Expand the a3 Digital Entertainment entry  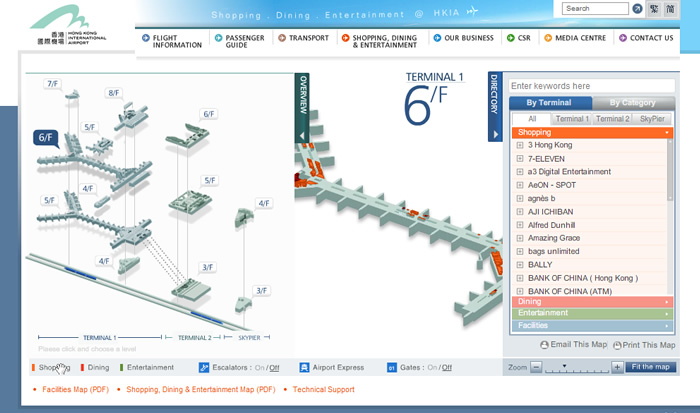point(520,171)
